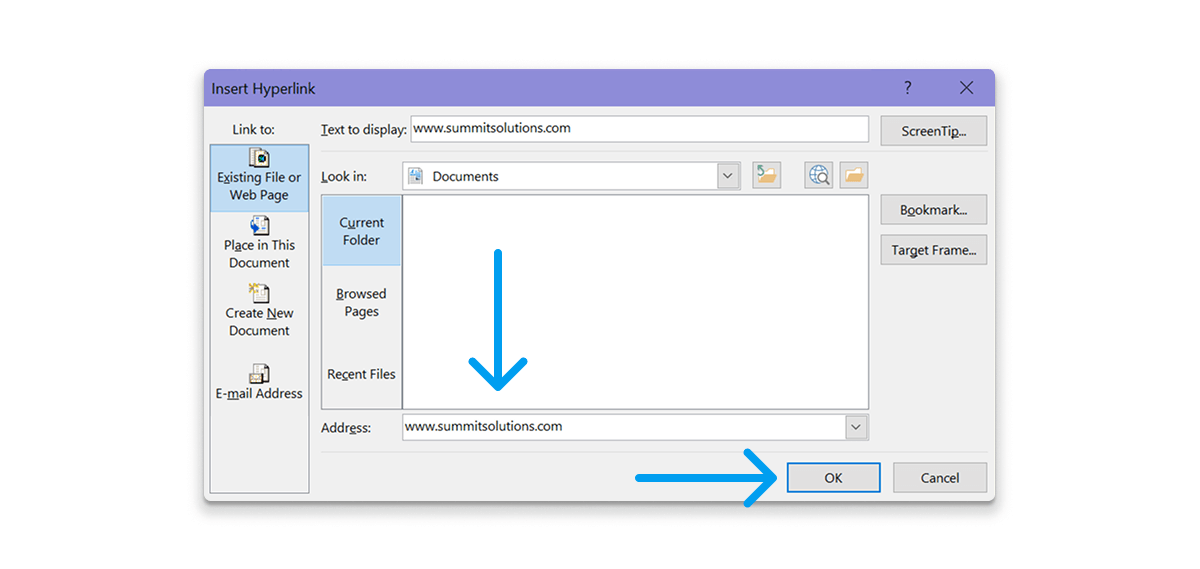Switch to E-mail Address link type
The width and height of the screenshot is (1200, 569).
pos(259,383)
